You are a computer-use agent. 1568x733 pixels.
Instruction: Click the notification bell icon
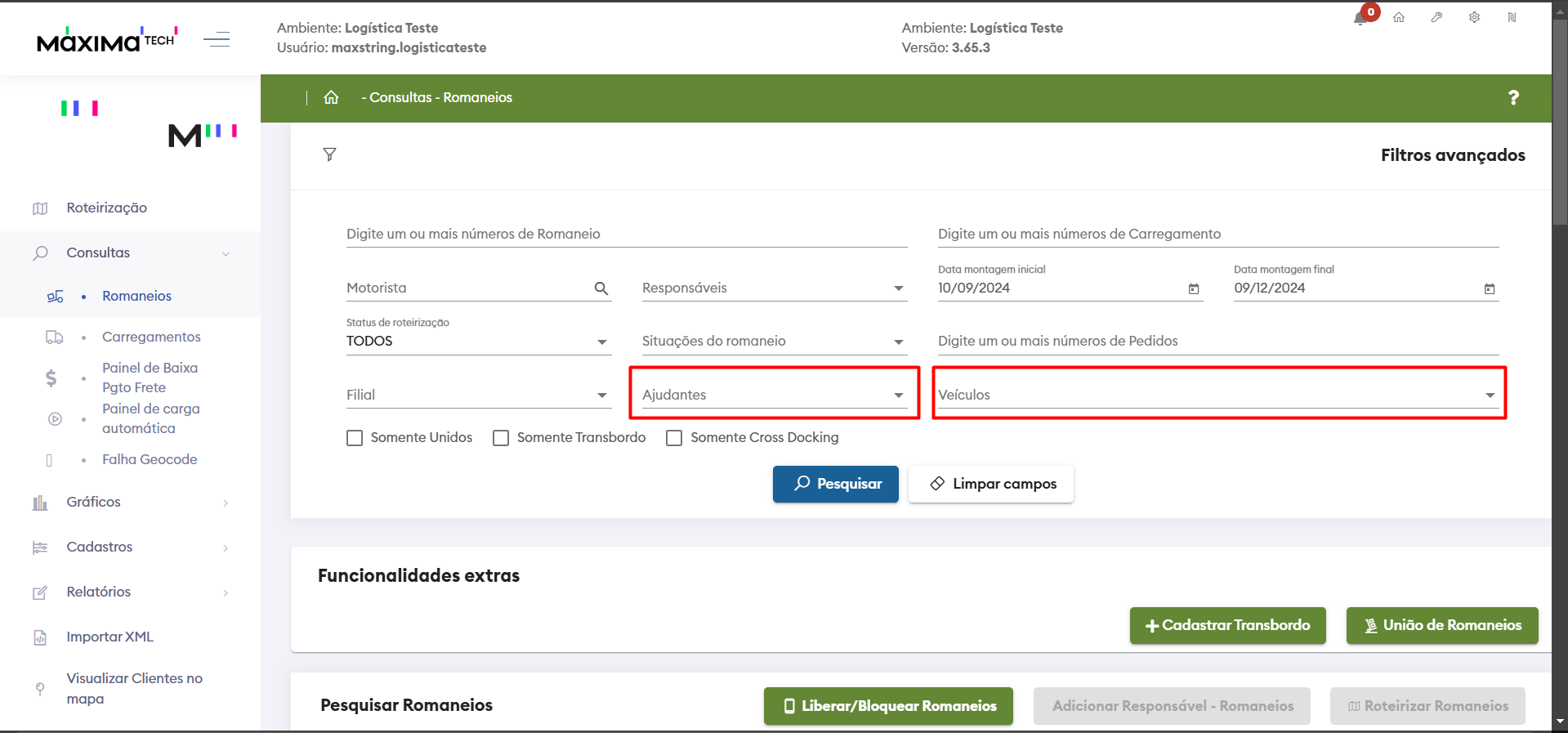click(1361, 18)
